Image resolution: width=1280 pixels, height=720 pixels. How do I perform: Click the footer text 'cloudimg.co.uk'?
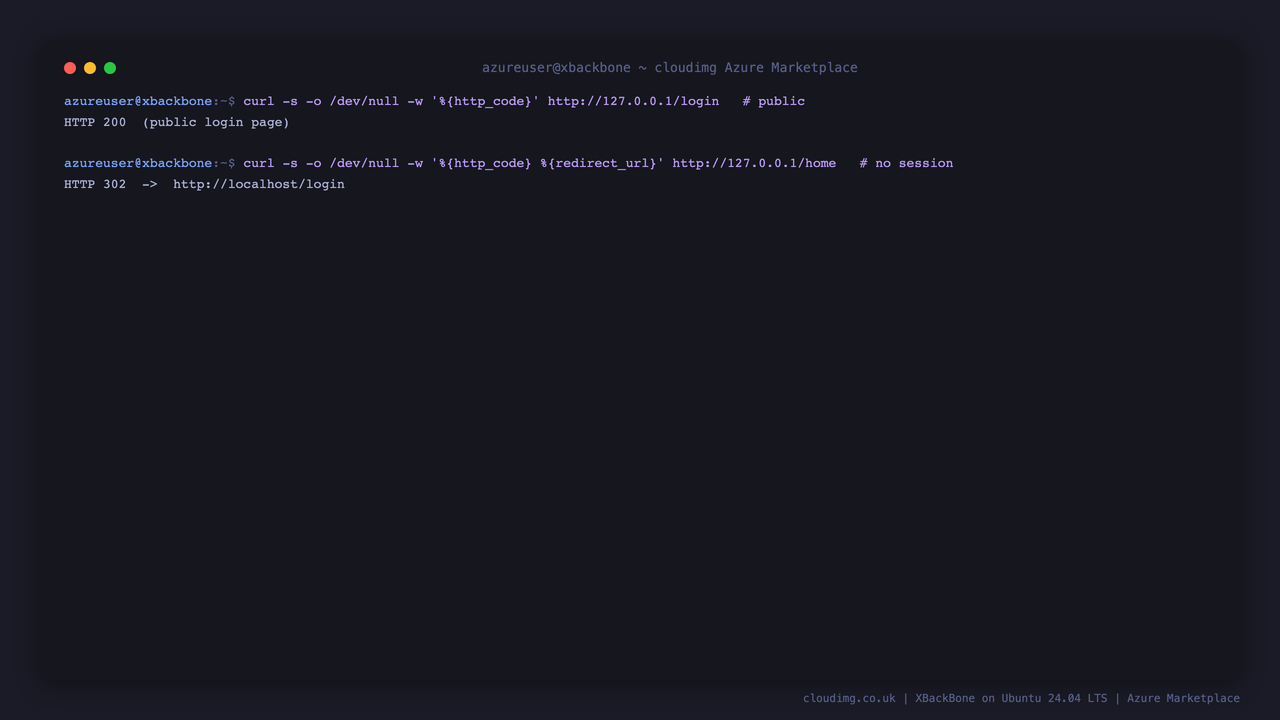(x=849, y=698)
